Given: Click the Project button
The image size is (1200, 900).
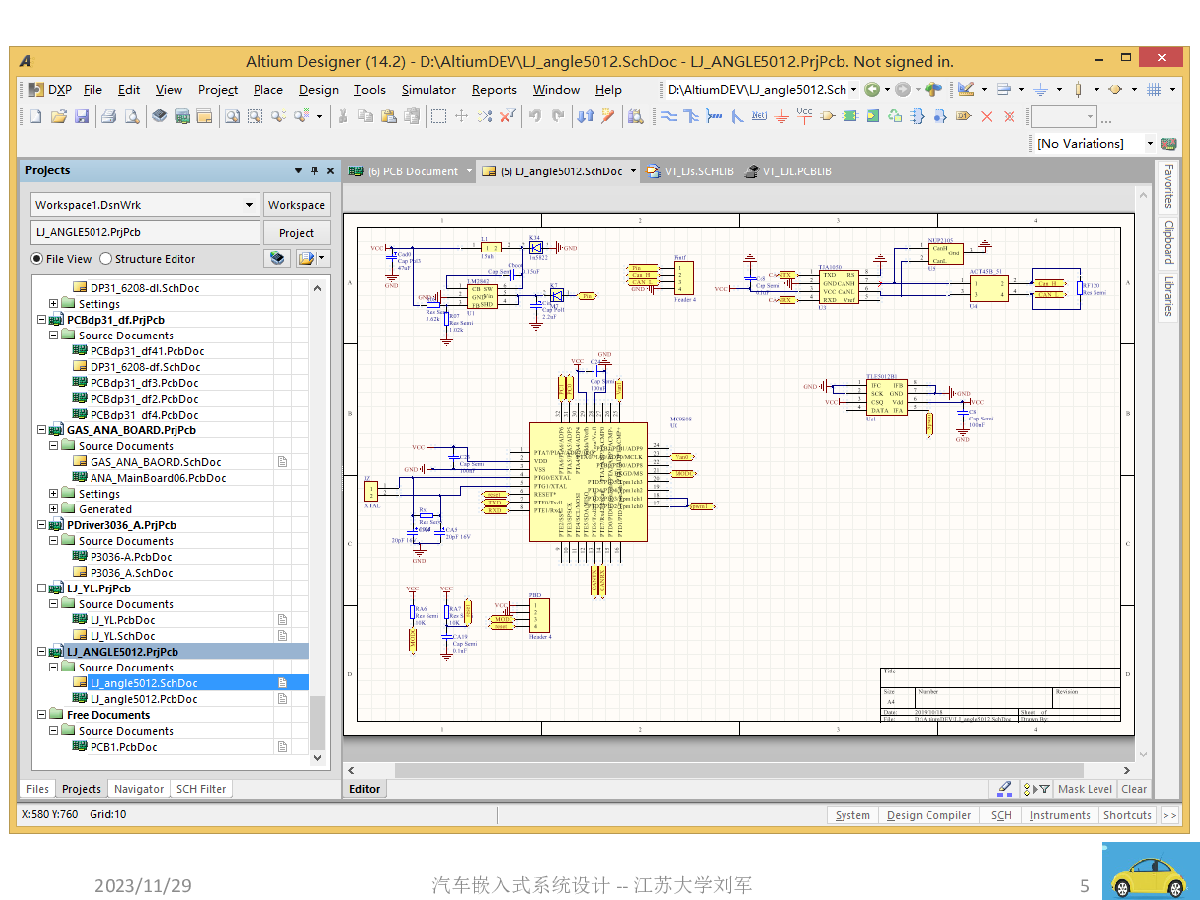Looking at the screenshot, I should tap(296, 233).
